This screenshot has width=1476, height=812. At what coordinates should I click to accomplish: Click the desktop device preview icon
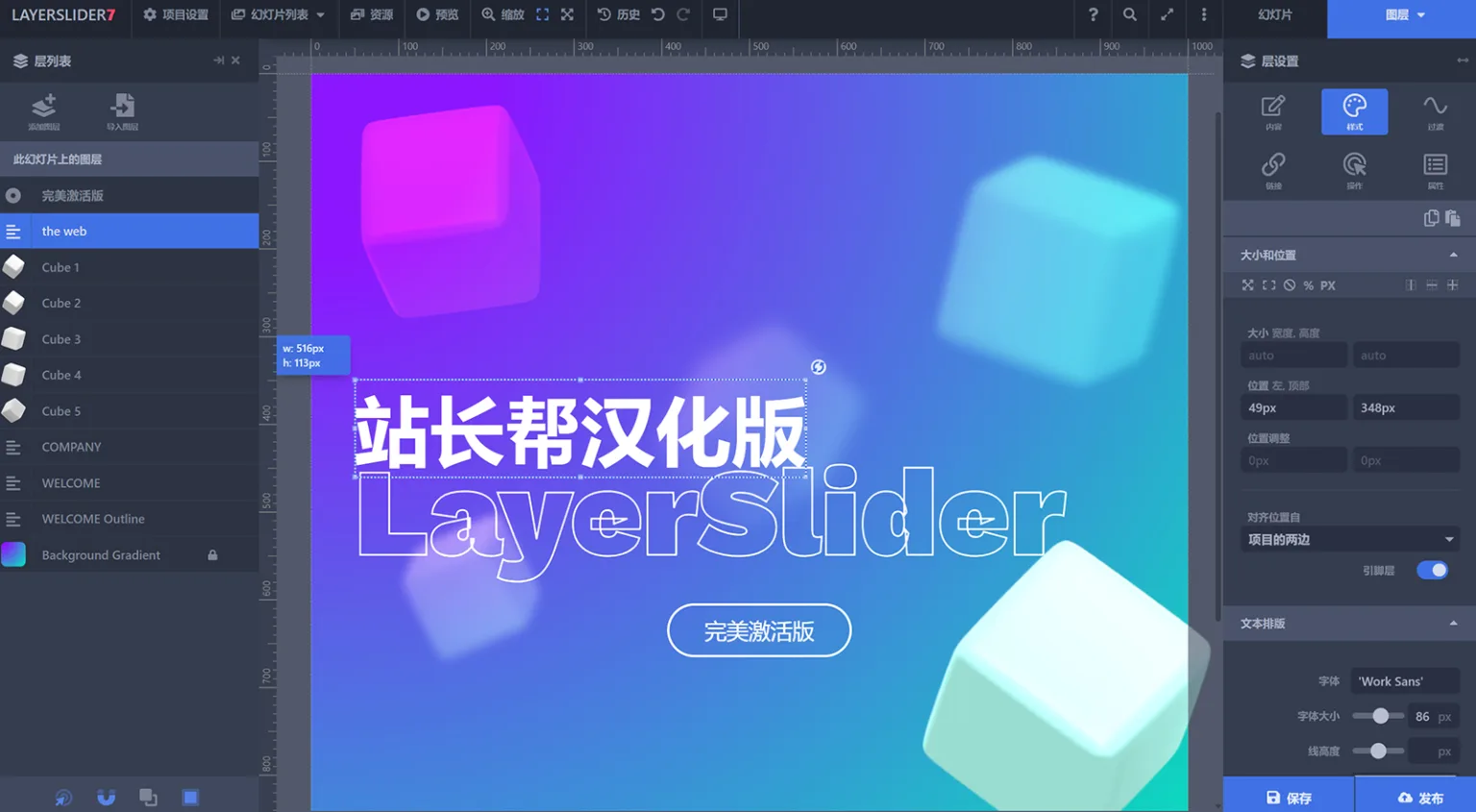[x=720, y=14]
